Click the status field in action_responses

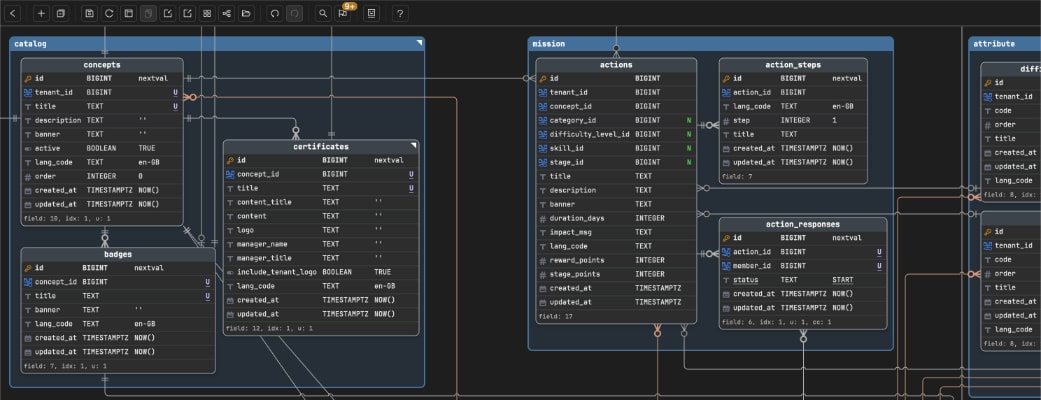coord(803,280)
